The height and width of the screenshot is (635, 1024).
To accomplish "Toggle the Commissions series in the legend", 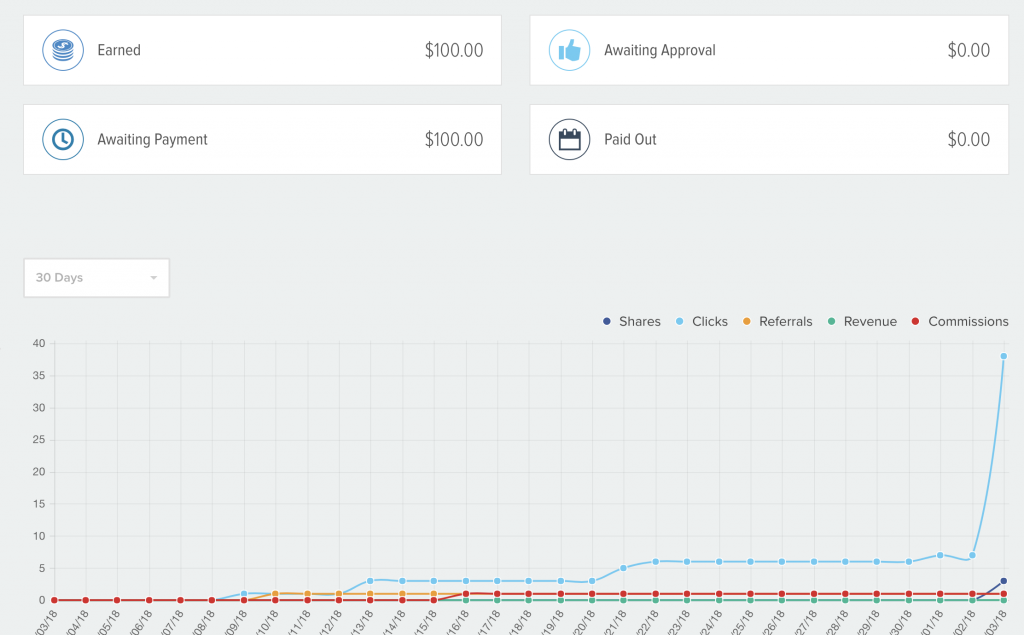I will pyautogui.click(x=960, y=321).
